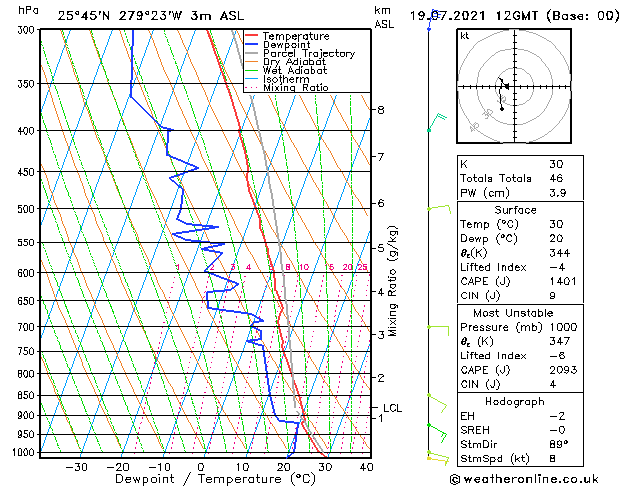Click the K index value 30
Image resolution: width=629 pixels, height=486 pixels.
click(x=556, y=164)
